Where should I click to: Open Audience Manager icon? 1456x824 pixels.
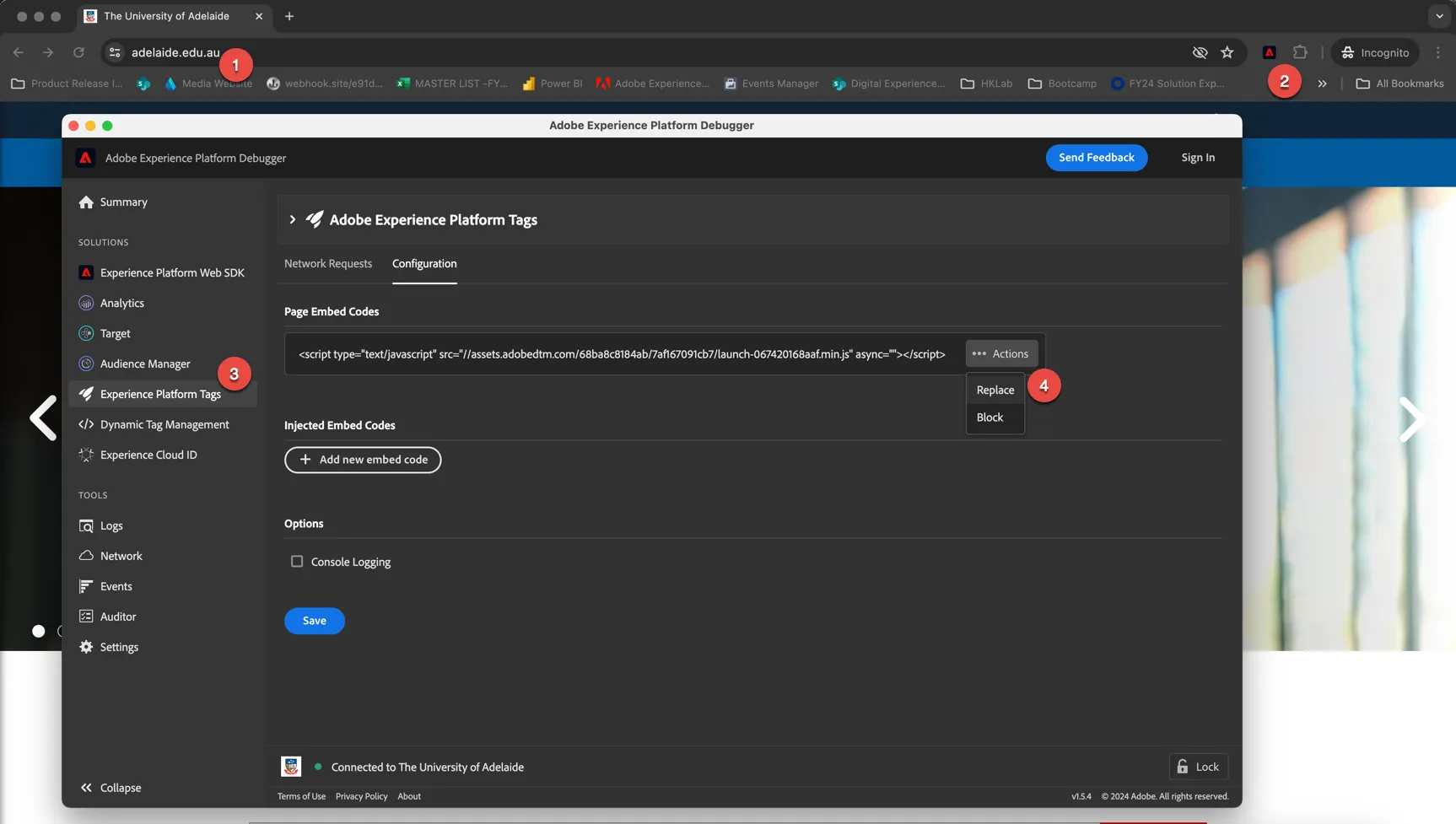[86, 364]
